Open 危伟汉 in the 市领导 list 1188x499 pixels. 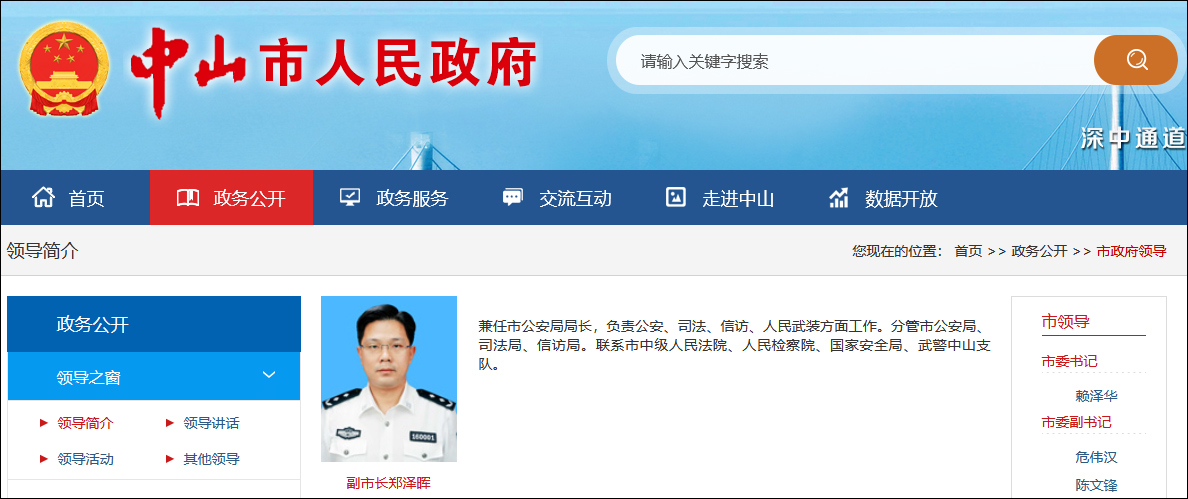click(1096, 457)
